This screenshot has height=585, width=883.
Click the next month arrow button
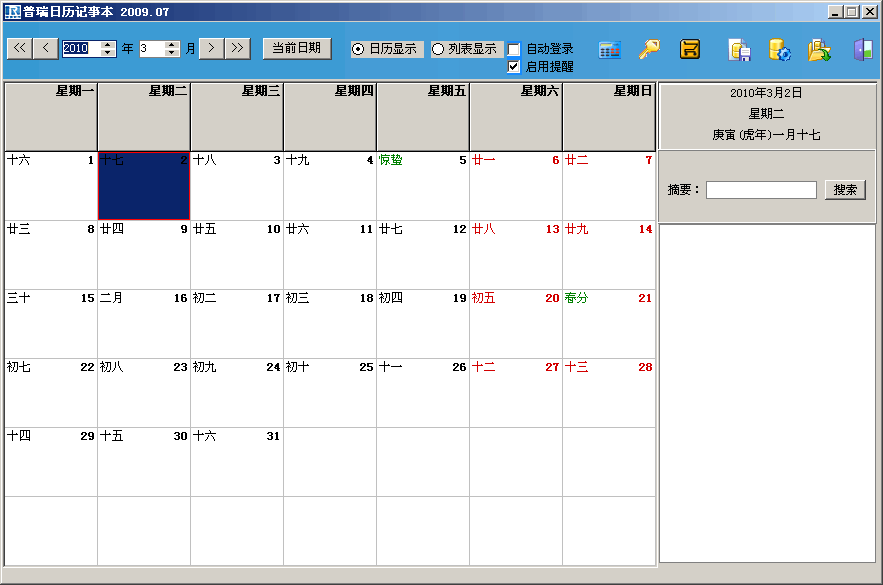210,48
